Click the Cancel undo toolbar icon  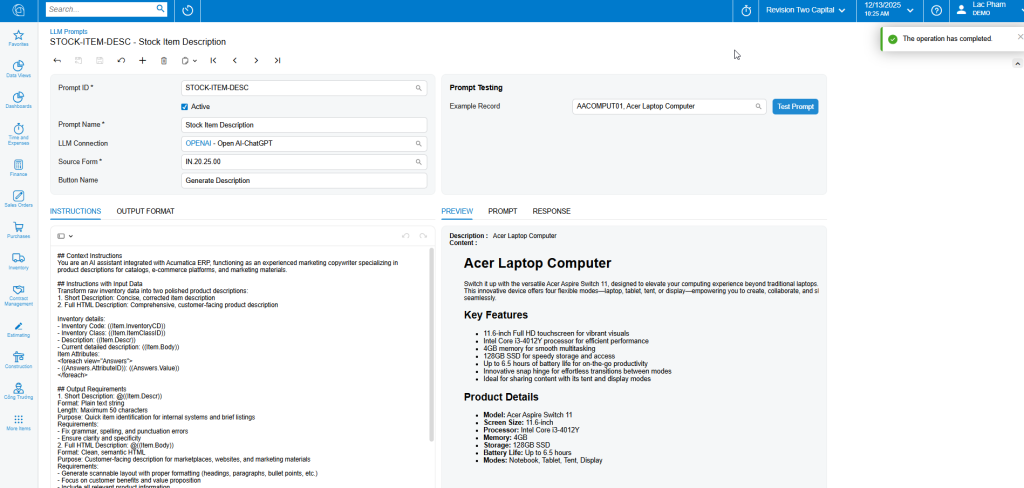[121, 61]
